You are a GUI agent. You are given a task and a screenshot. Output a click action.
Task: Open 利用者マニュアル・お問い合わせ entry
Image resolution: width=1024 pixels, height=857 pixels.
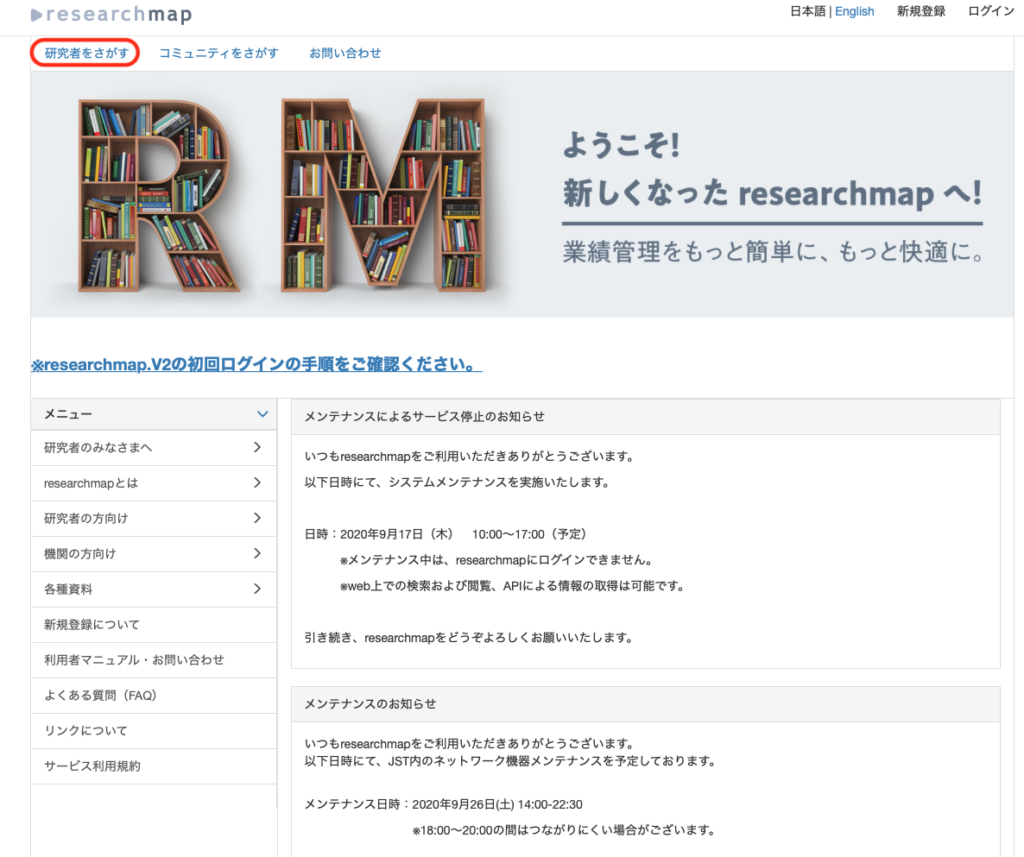[153, 660]
